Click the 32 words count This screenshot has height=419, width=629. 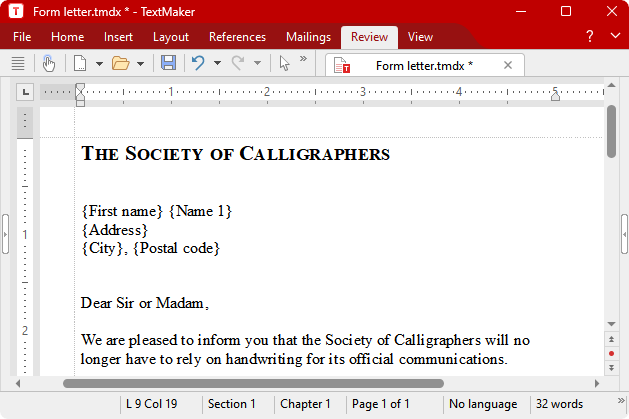(x=559, y=404)
